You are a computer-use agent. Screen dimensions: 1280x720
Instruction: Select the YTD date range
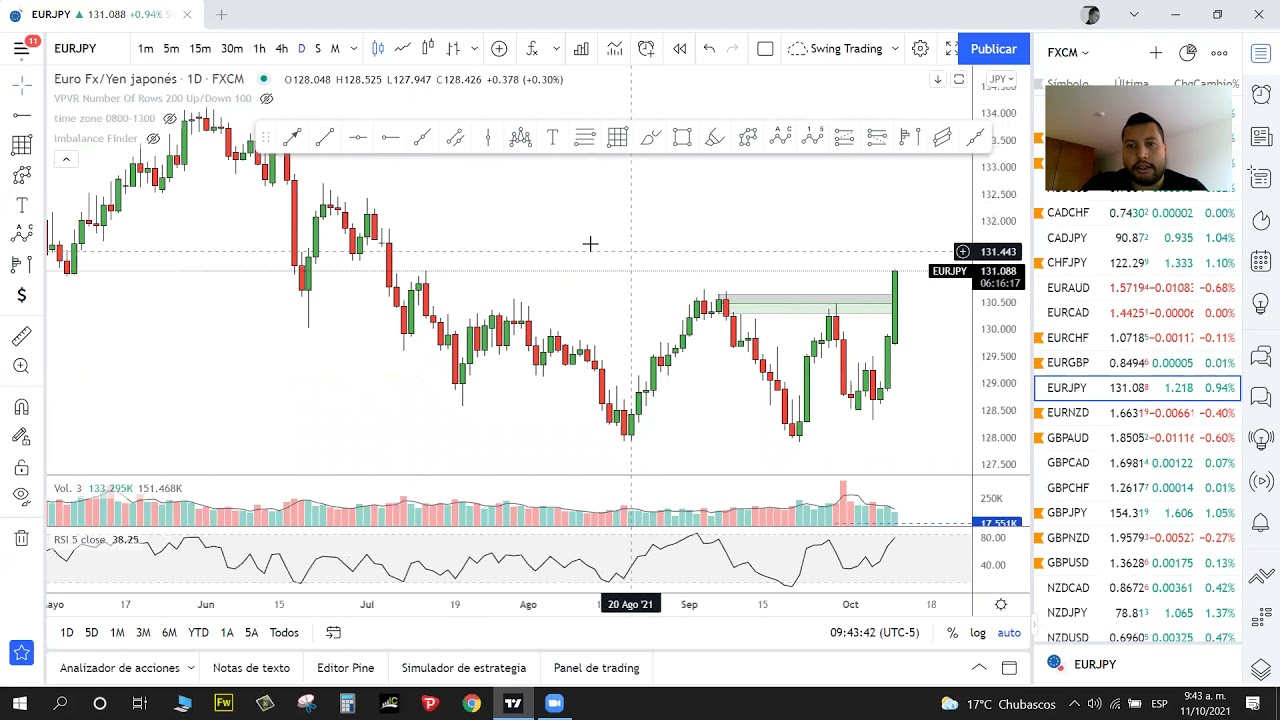198,632
